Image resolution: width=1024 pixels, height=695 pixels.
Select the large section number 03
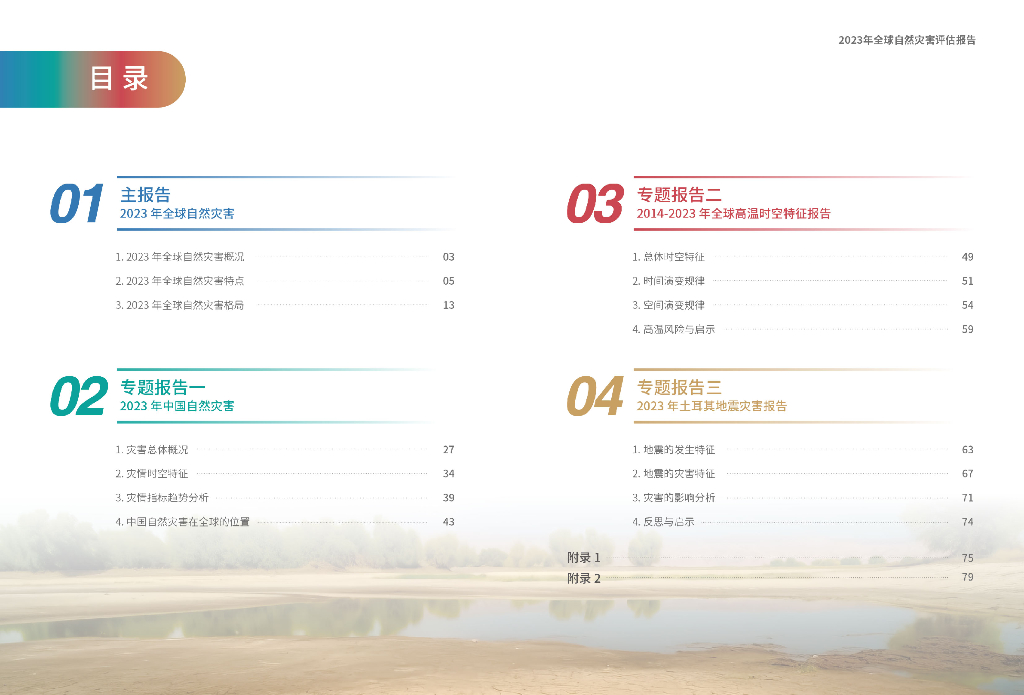pos(595,204)
